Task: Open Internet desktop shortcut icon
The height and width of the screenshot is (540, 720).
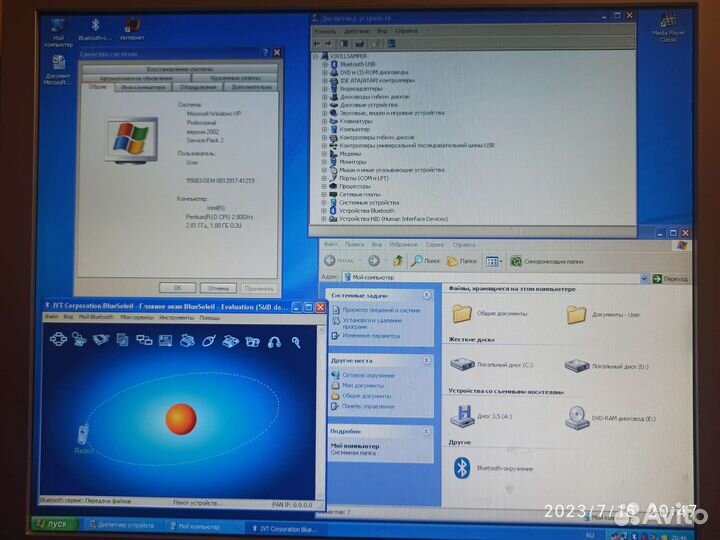Action: pyautogui.click(x=132, y=29)
